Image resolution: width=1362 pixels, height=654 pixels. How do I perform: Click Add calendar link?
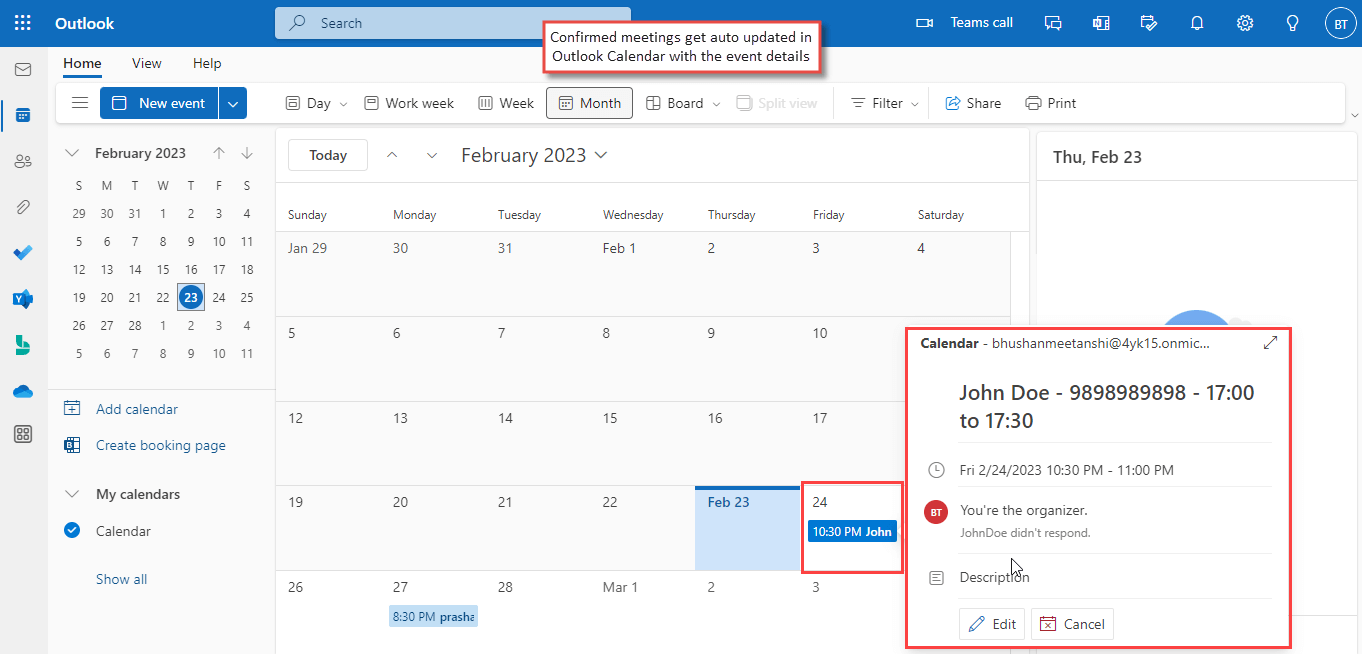[137, 409]
